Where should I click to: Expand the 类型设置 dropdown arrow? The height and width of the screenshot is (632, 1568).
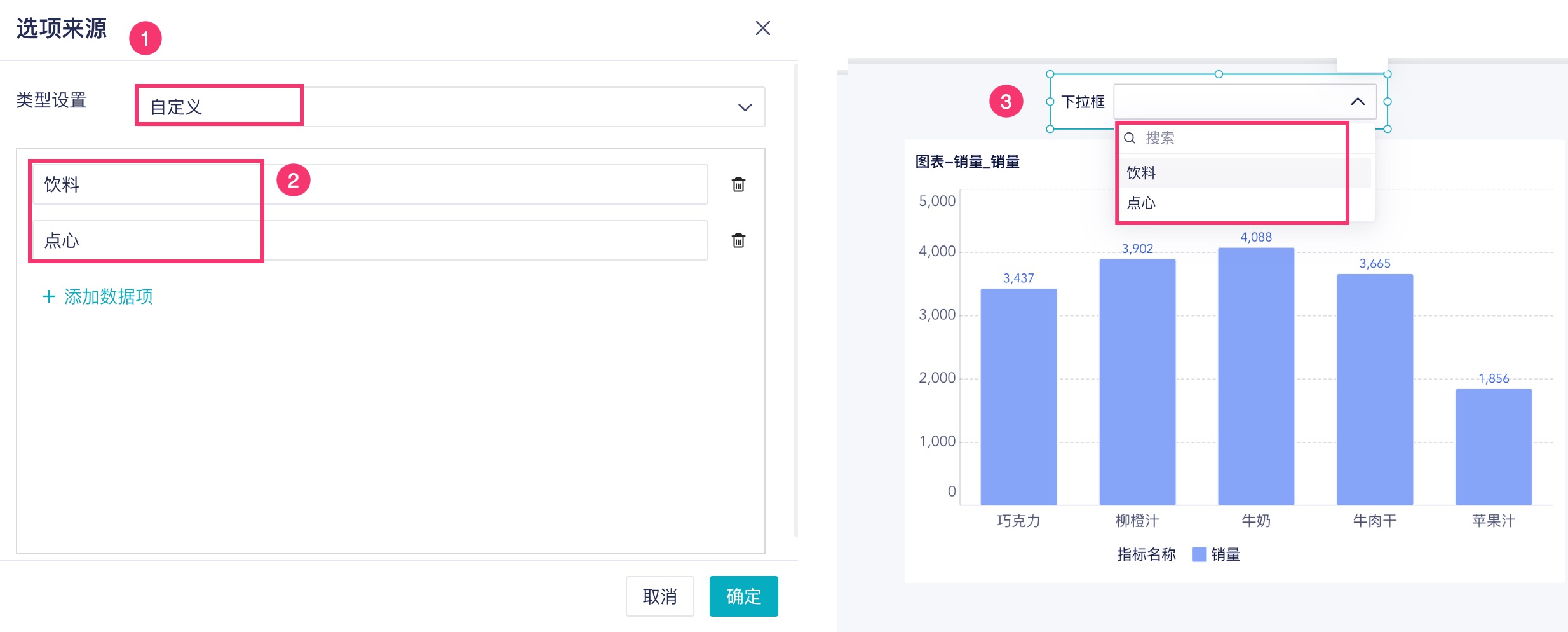(745, 107)
